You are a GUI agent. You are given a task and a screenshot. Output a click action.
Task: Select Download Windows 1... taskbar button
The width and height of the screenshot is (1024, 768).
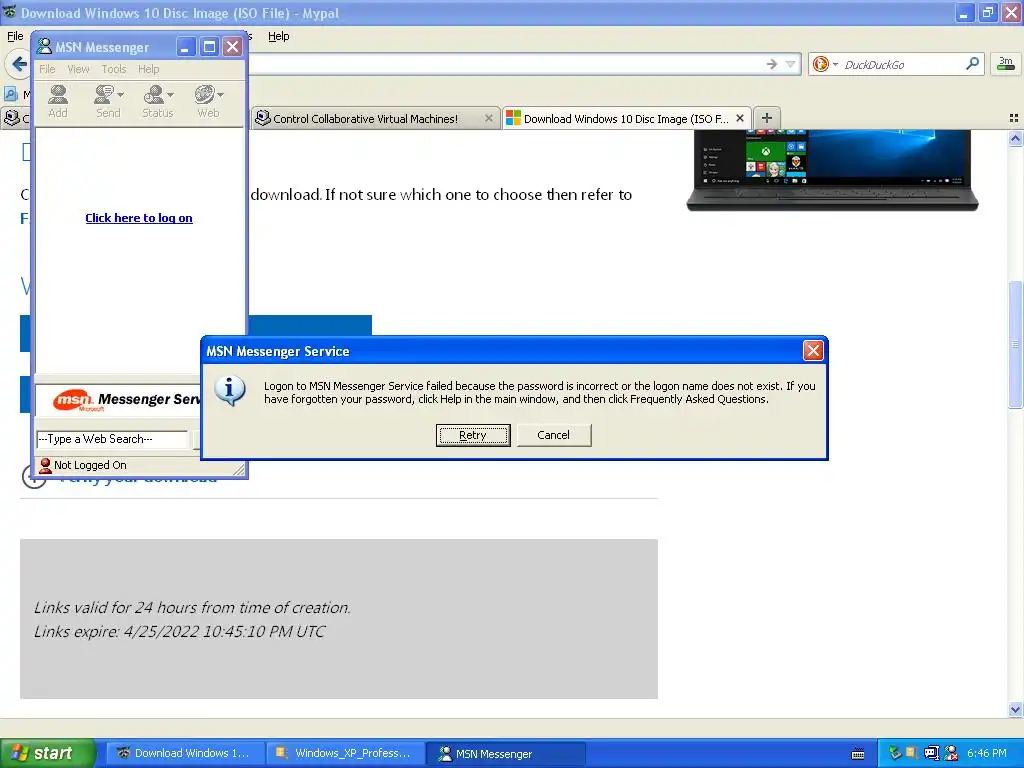185,754
